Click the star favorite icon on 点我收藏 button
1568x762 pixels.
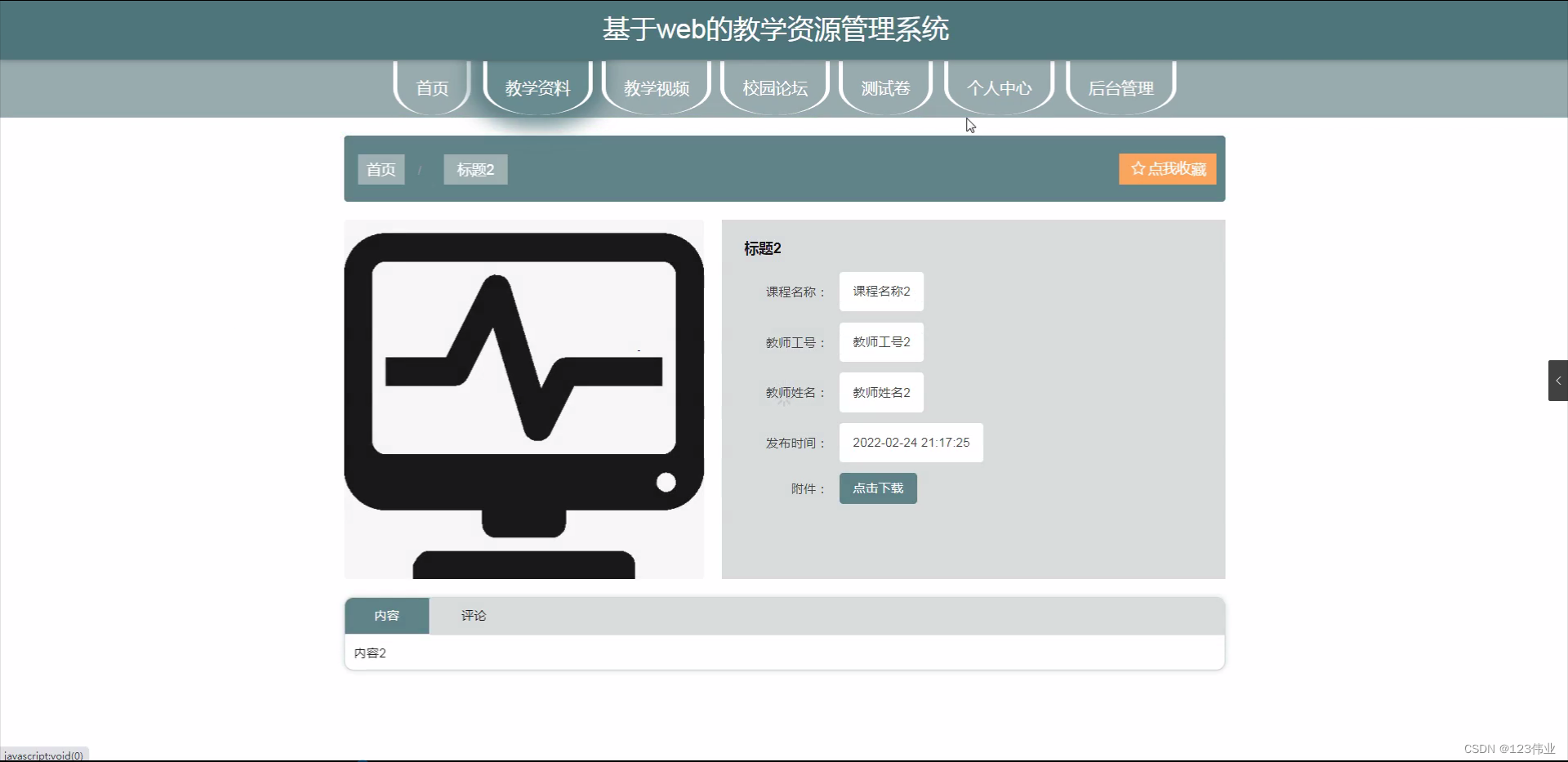[1138, 168]
